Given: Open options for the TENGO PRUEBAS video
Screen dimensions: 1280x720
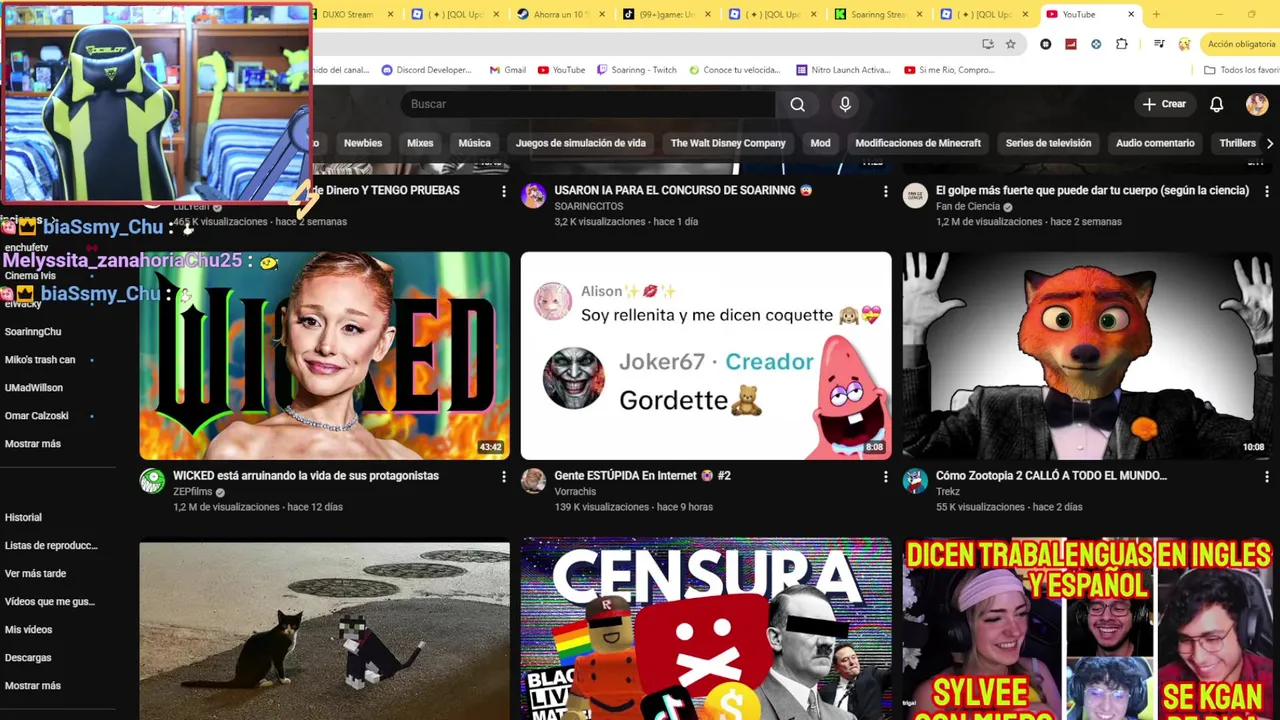Looking at the screenshot, I should click(504, 191).
